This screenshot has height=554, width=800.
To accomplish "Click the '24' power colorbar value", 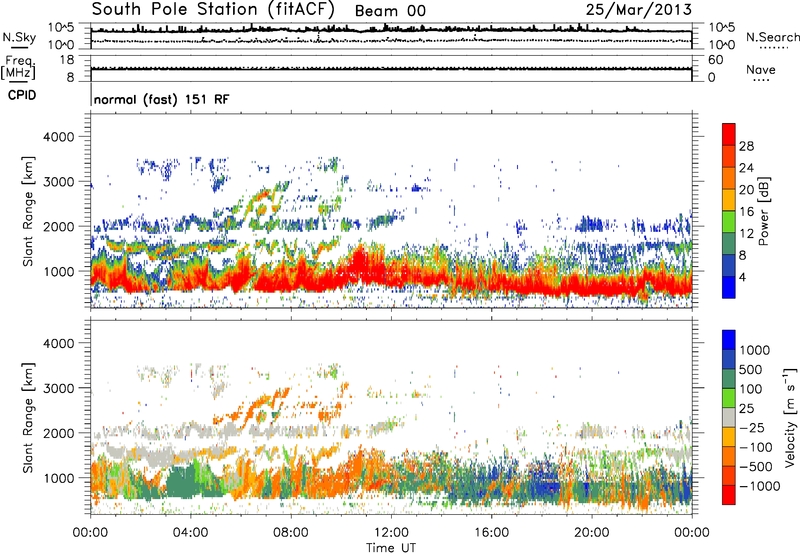I will (746, 168).
